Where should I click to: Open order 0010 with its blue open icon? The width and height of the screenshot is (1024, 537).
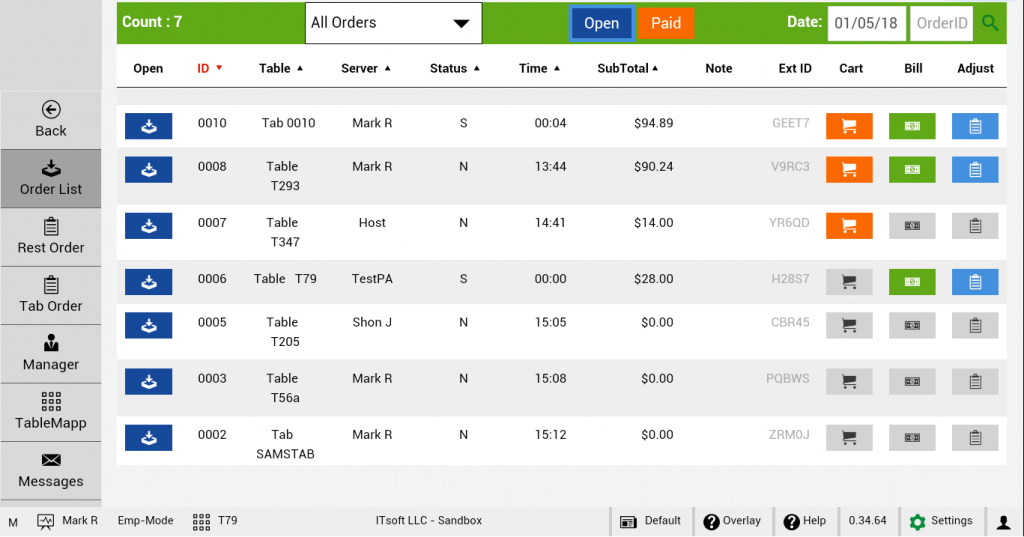[x=148, y=126]
